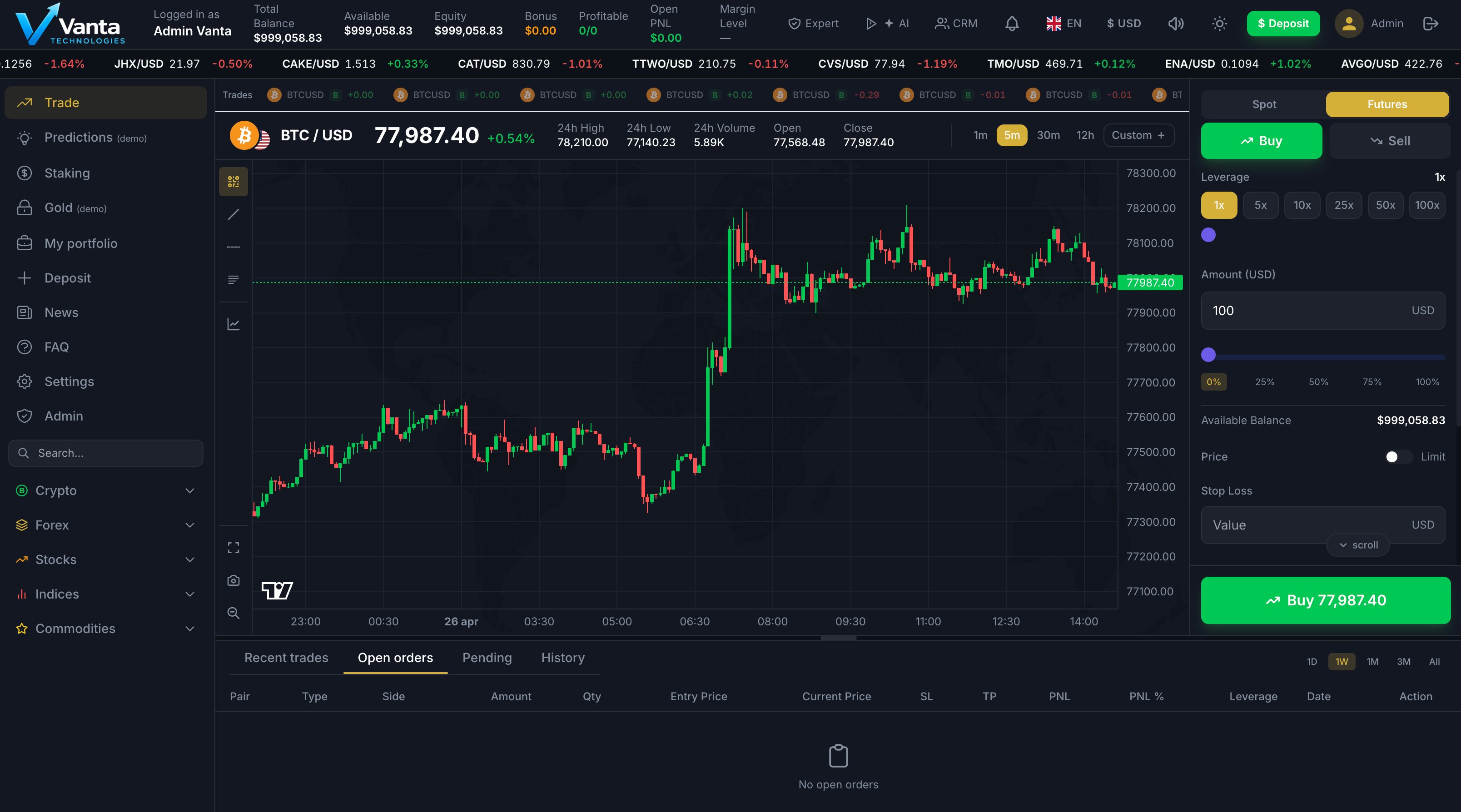Open the notifications bell
Screen dimensions: 1461x812
pos(1012,23)
